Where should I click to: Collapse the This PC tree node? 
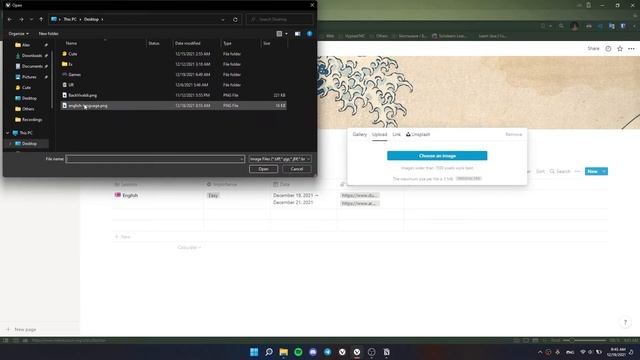(x=7, y=133)
